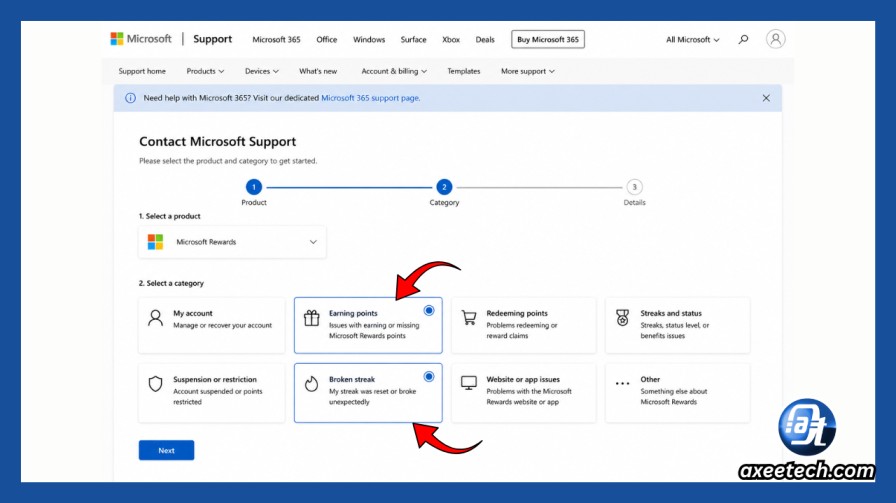896x503 pixels.
Task: Open the Xbox top menu item
Action: tap(451, 39)
